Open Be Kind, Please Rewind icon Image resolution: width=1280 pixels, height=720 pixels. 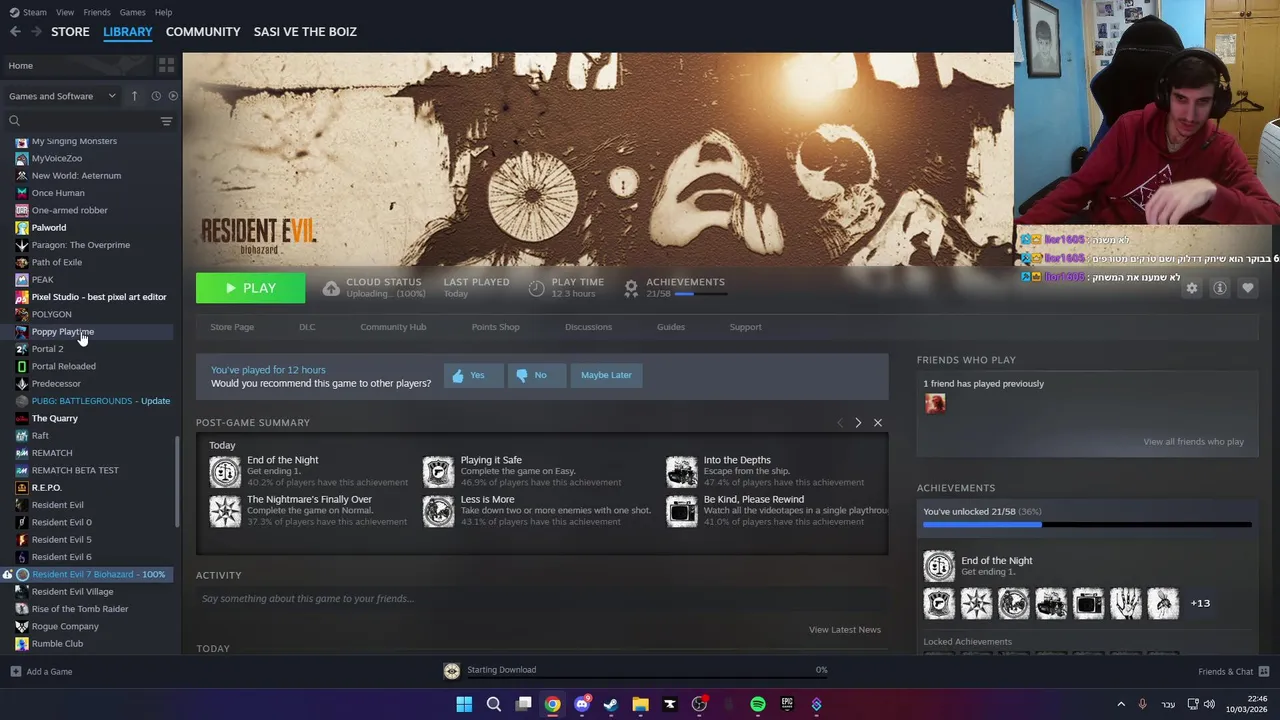tap(682, 511)
